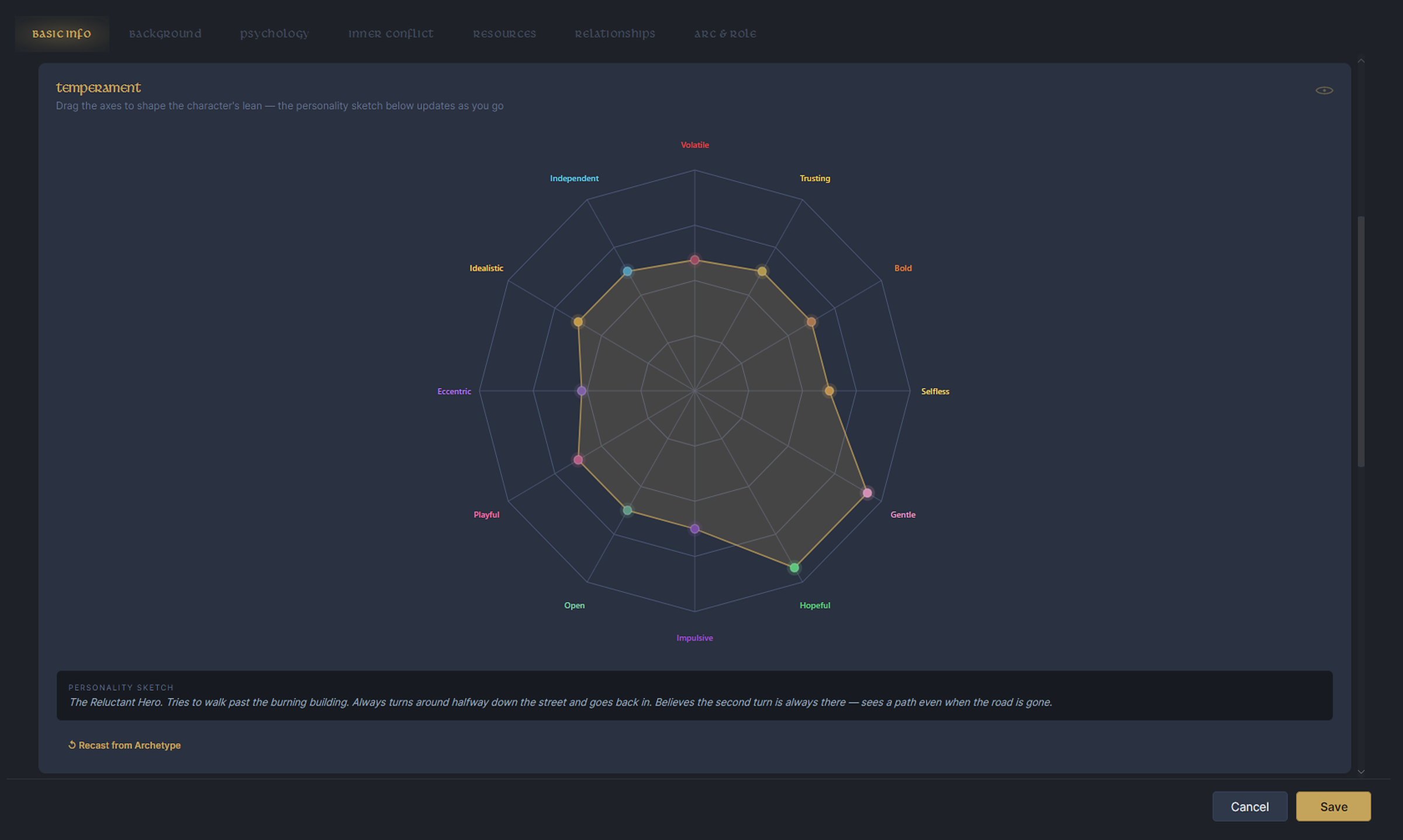Click the Selfless axis handle dot
This screenshot has height=840, width=1403.
pyautogui.click(x=829, y=390)
